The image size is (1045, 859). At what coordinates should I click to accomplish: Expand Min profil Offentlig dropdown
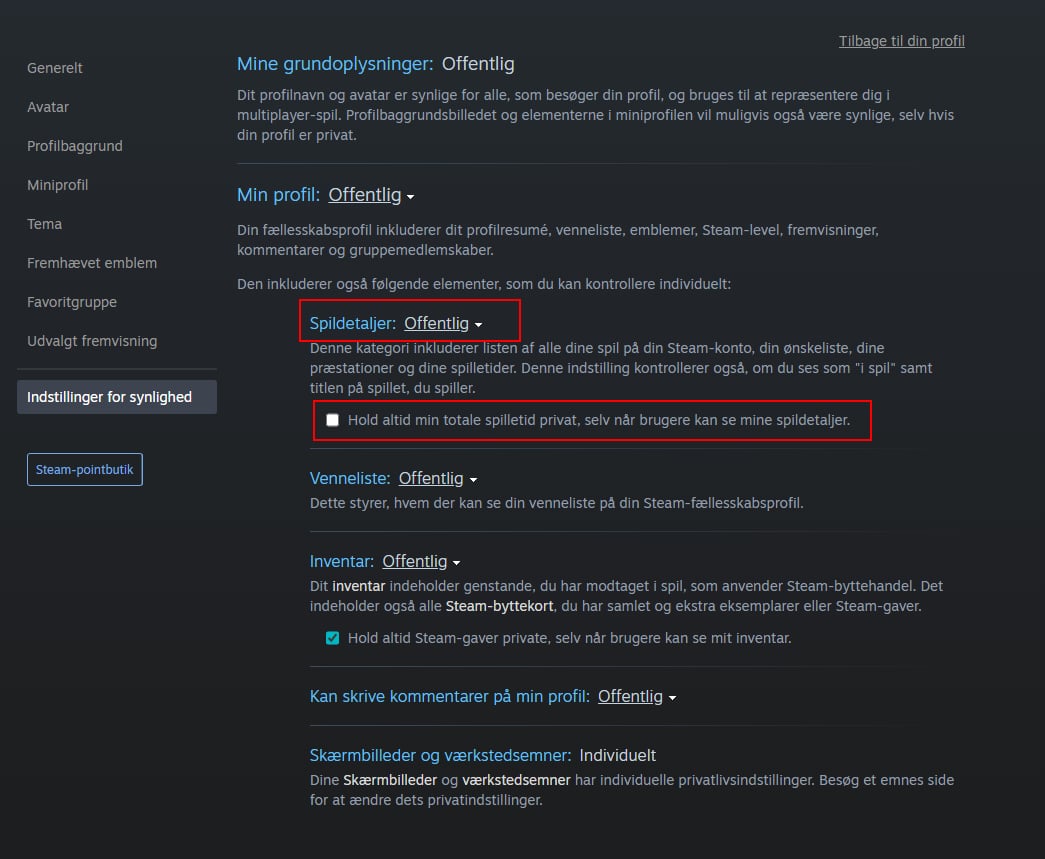(x=371, y=195)
